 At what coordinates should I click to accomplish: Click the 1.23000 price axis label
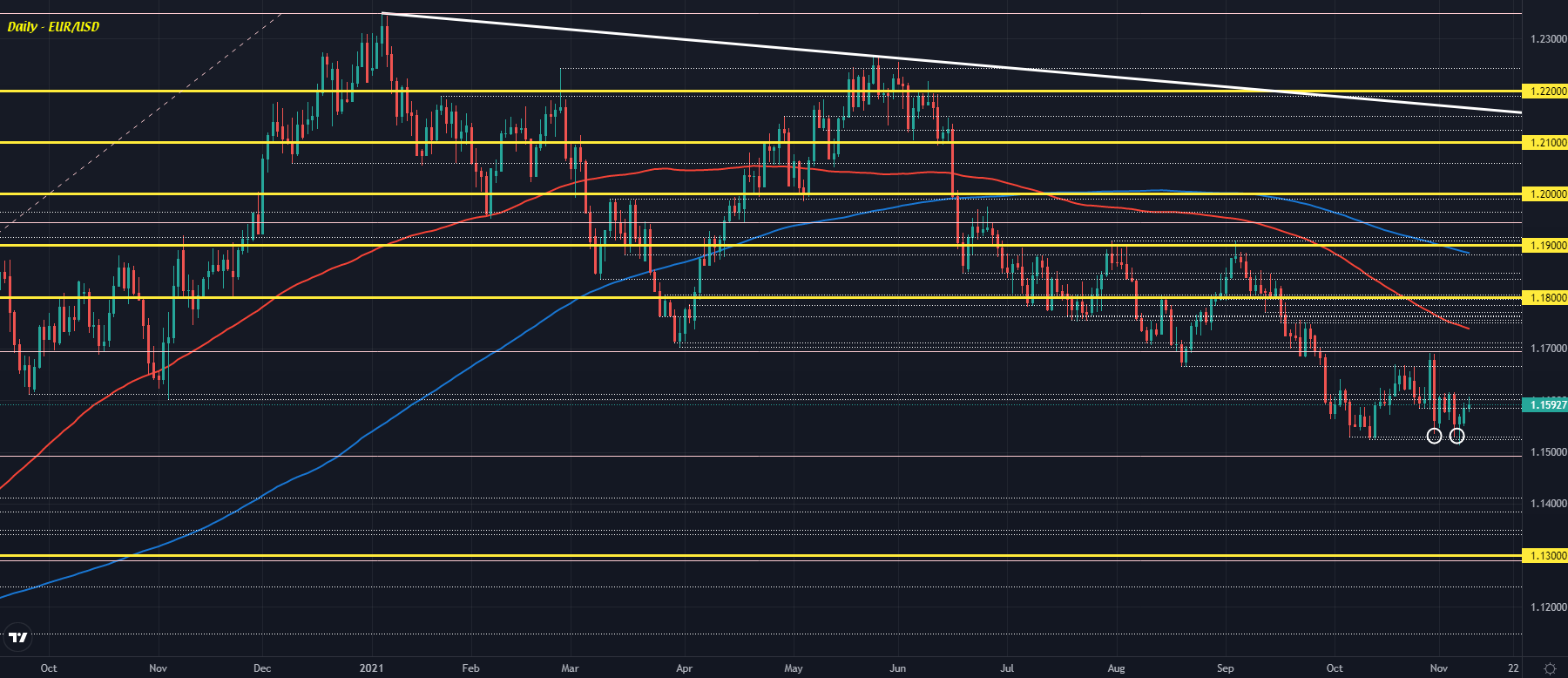point(1548,39)
